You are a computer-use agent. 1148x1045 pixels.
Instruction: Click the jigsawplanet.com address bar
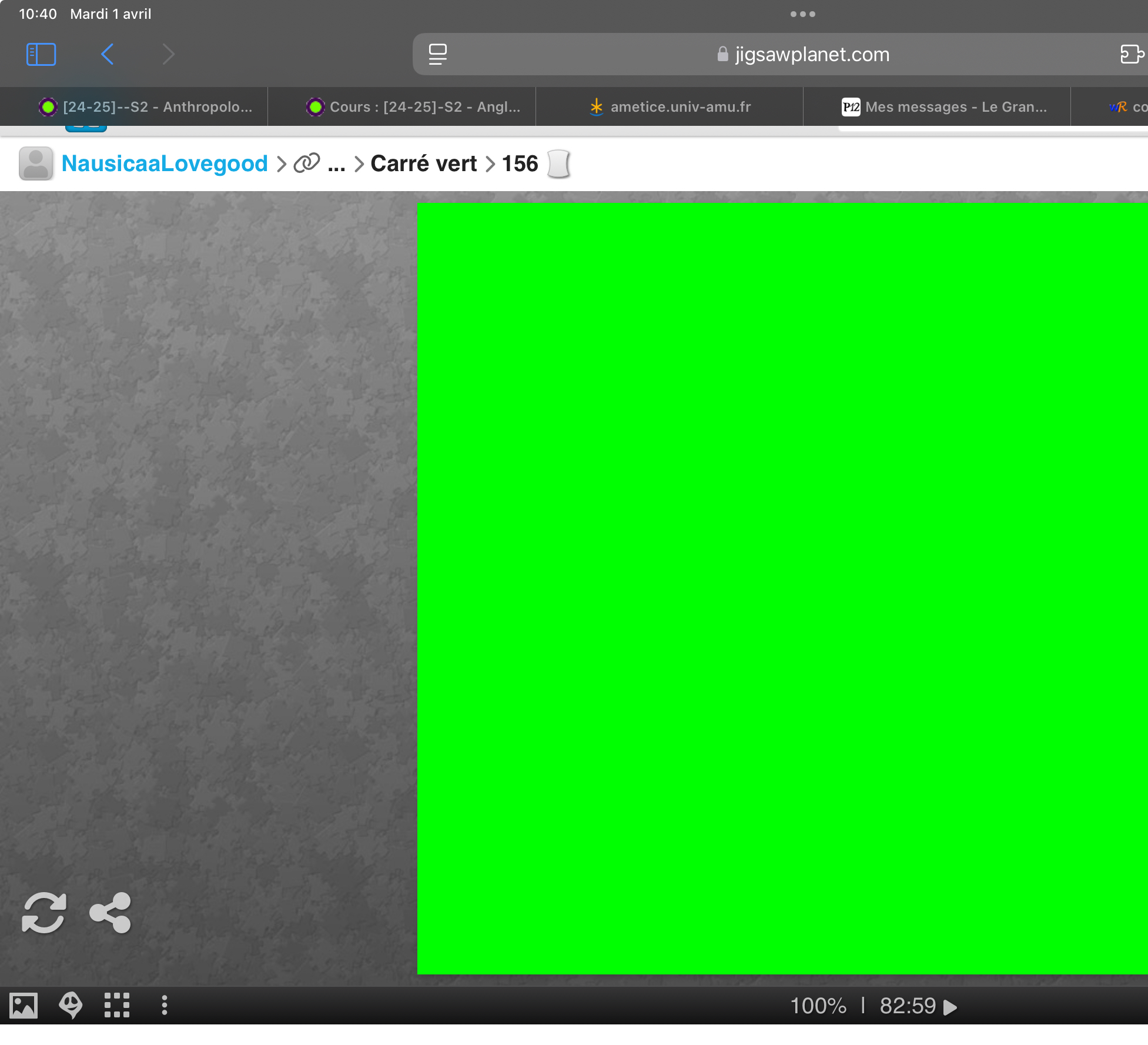(x=803, y=55)
